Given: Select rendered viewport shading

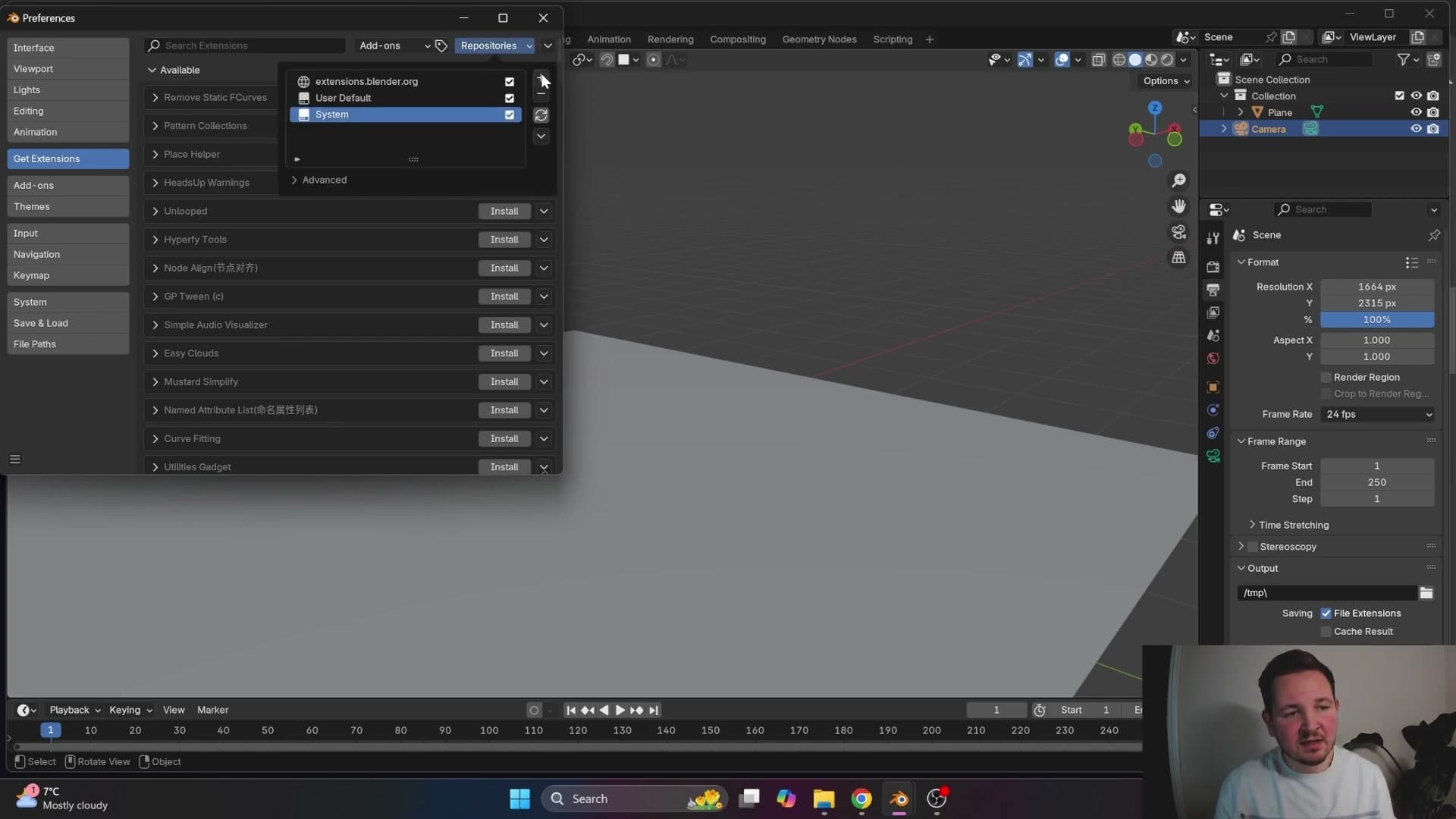Looking at the screenshot, I should (1167, 60).
